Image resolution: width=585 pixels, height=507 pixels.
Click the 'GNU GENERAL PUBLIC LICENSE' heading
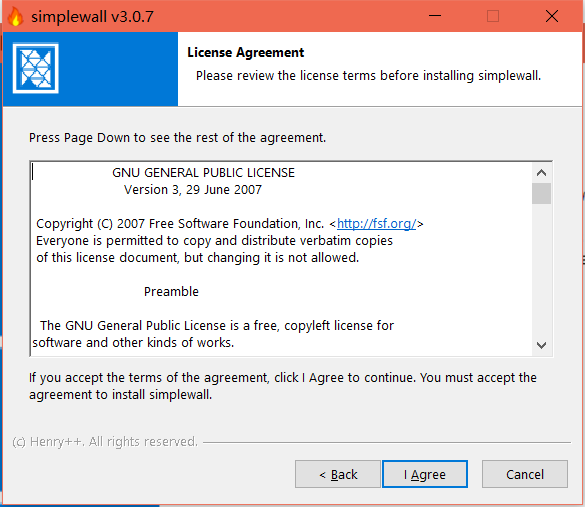tap(203, 173)
